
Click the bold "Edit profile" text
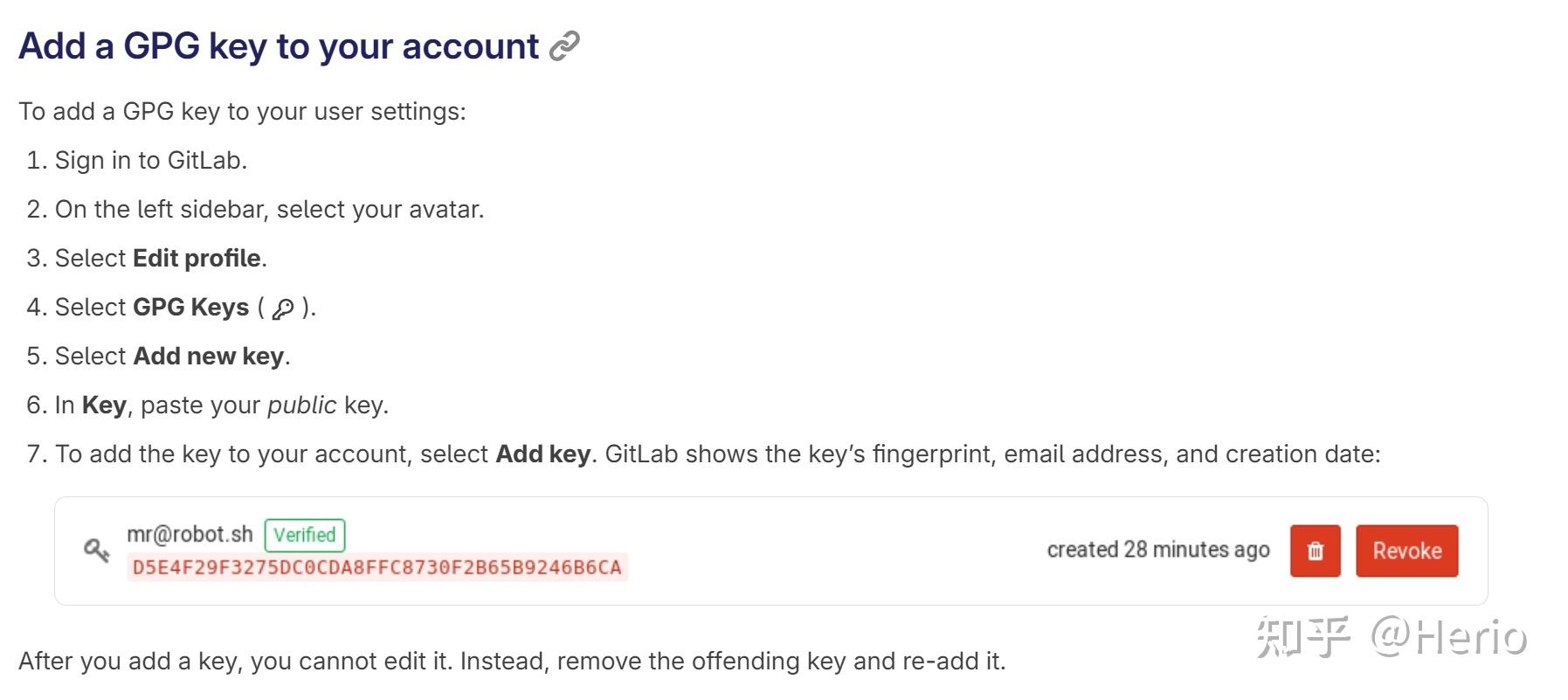point(197,259)
